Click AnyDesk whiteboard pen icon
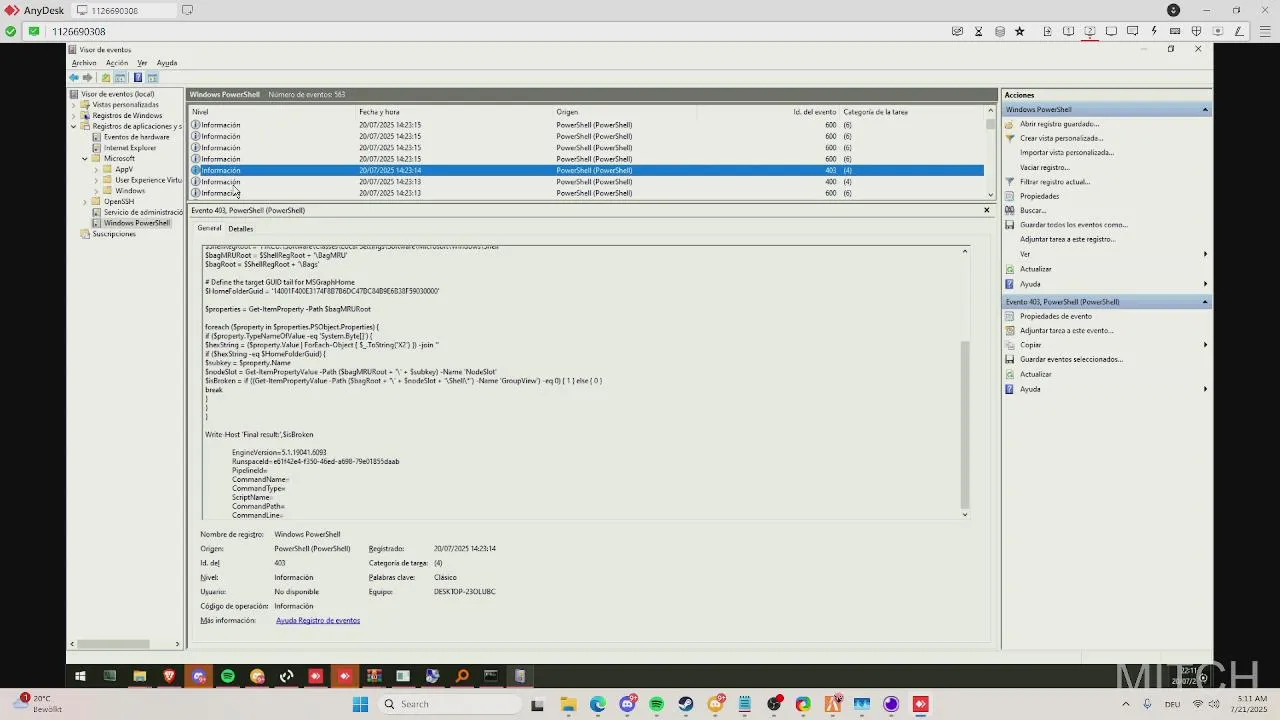 [1239, 31]
